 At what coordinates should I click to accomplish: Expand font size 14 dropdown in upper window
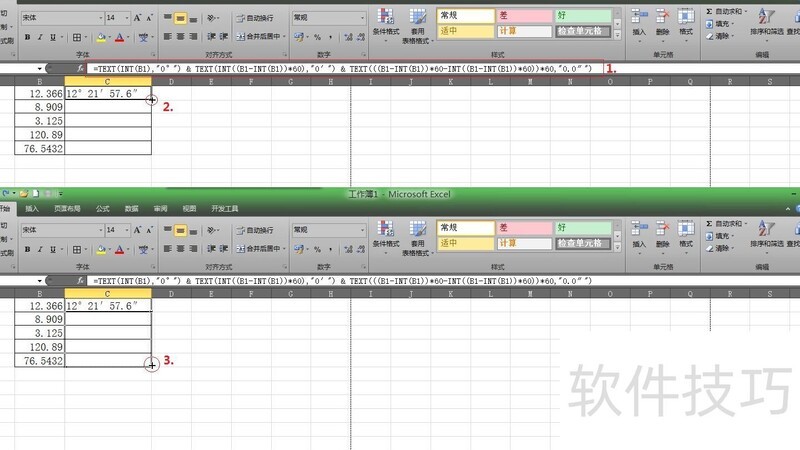click(x=125, y=18)
